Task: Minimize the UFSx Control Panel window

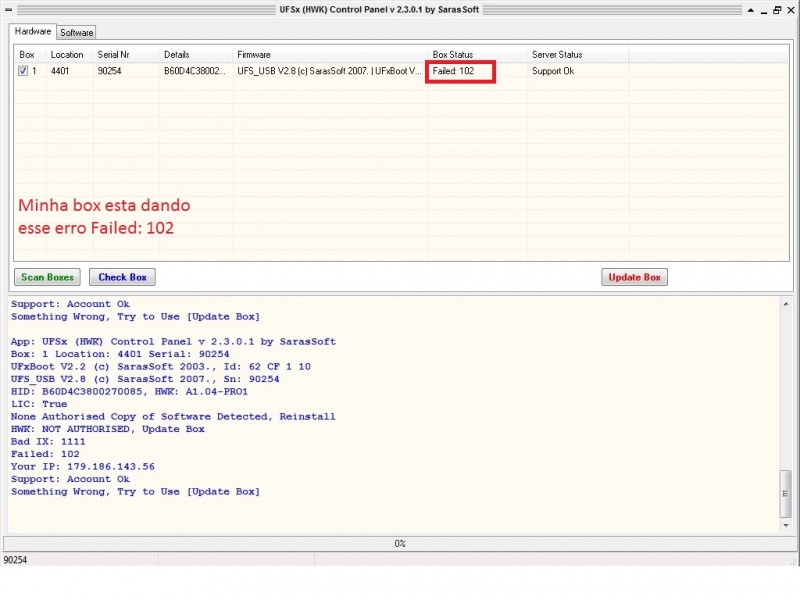Action: [x=764, y=10]
